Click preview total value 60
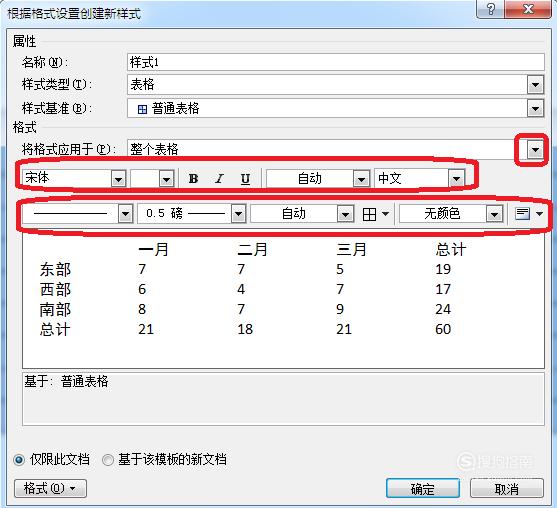The height and width of the screenshot is (508, 557). (443, 329)
